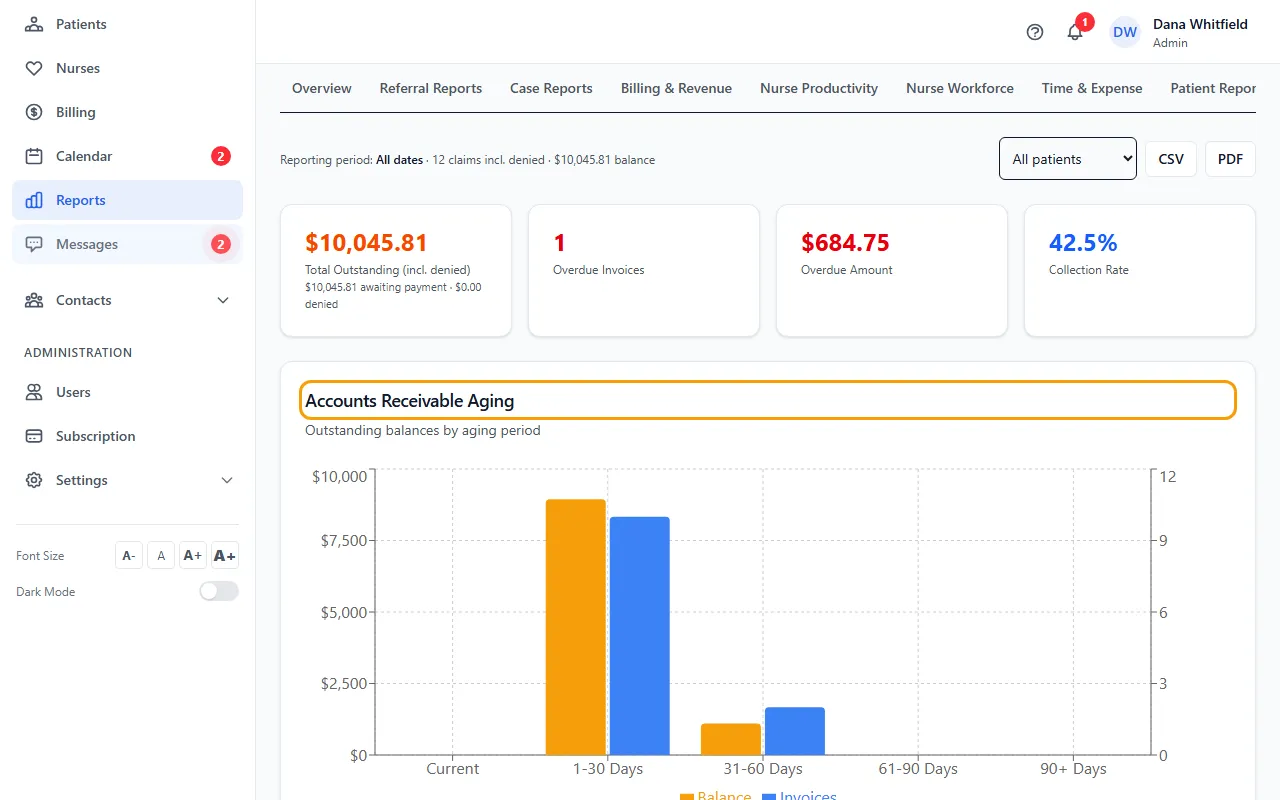1280x800 pixels.
Task: Click the Settings gear icon
Action: [34, 480]
